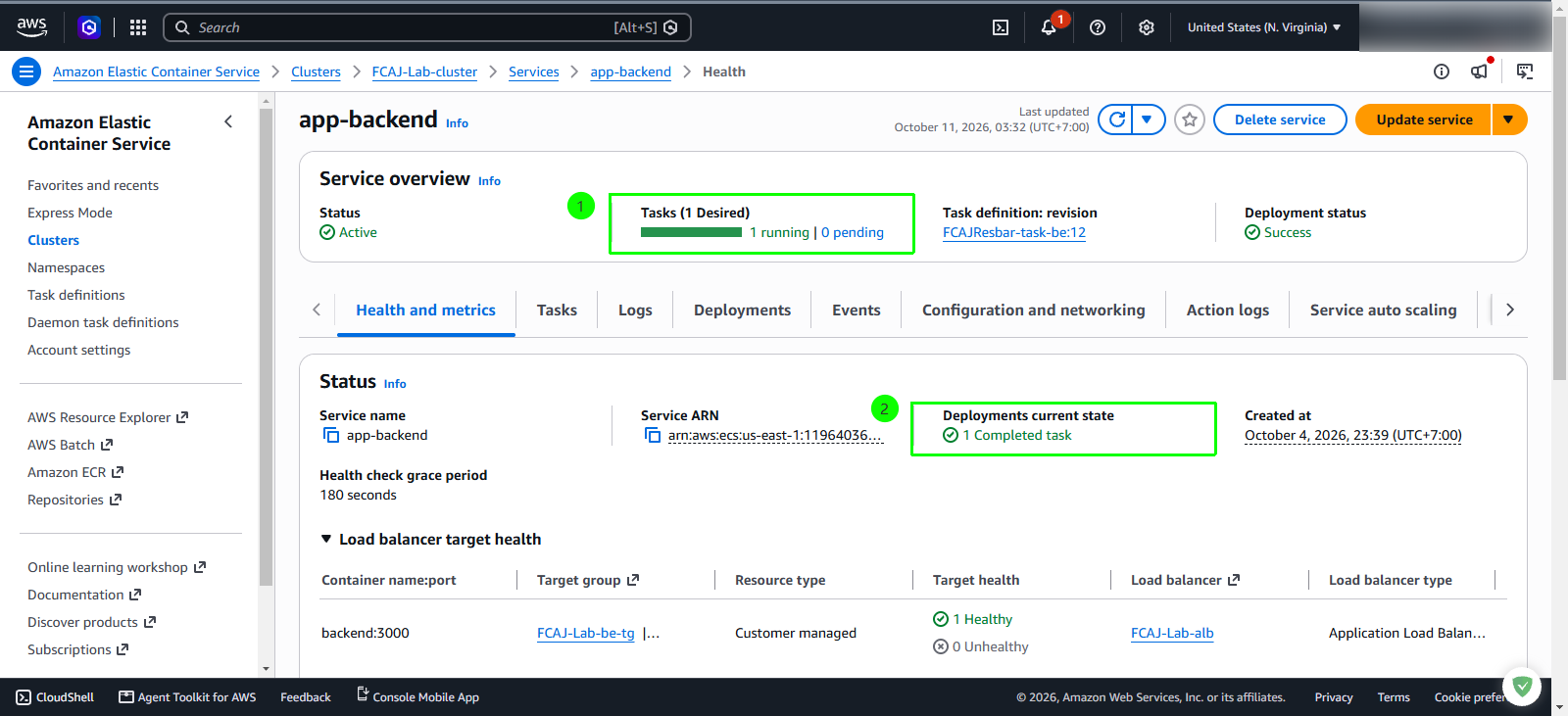Open the Configuration and networking tab
The image size is (1568, 716).
1033,310
